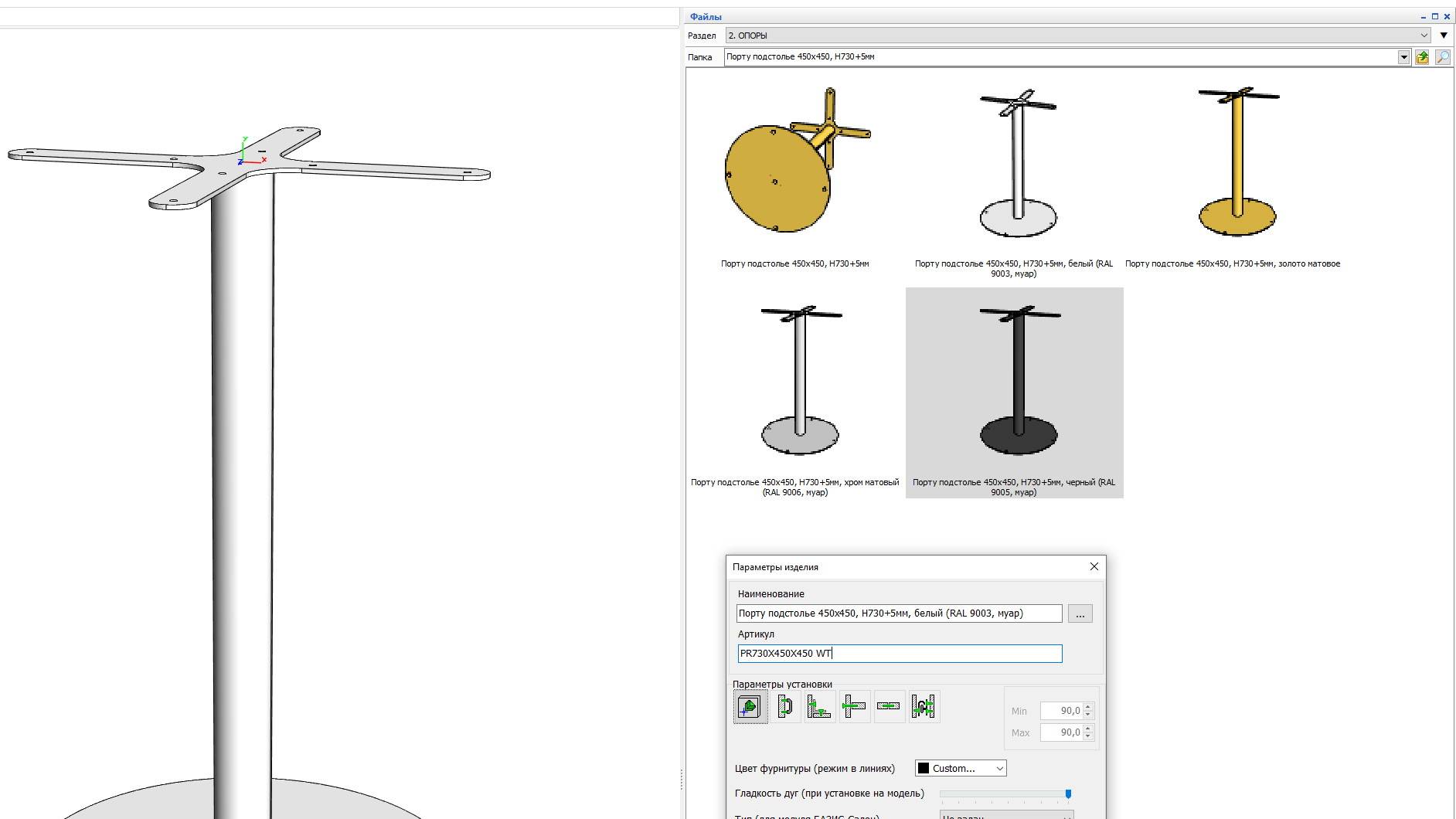
Task: Minimize the Файлы panel
Action: click(1424, 16)
